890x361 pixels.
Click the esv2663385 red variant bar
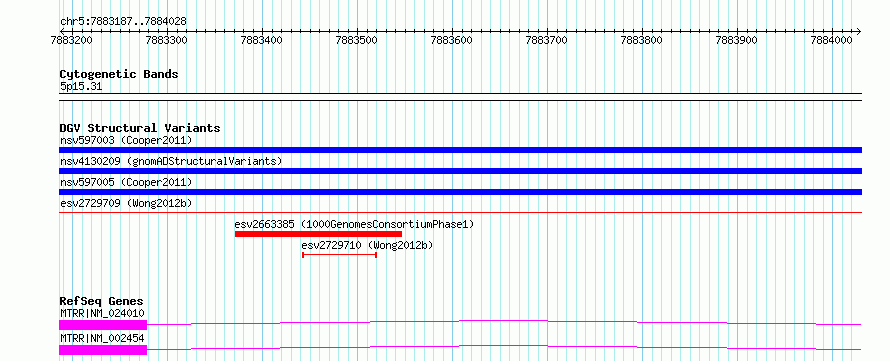pos(318,234)
